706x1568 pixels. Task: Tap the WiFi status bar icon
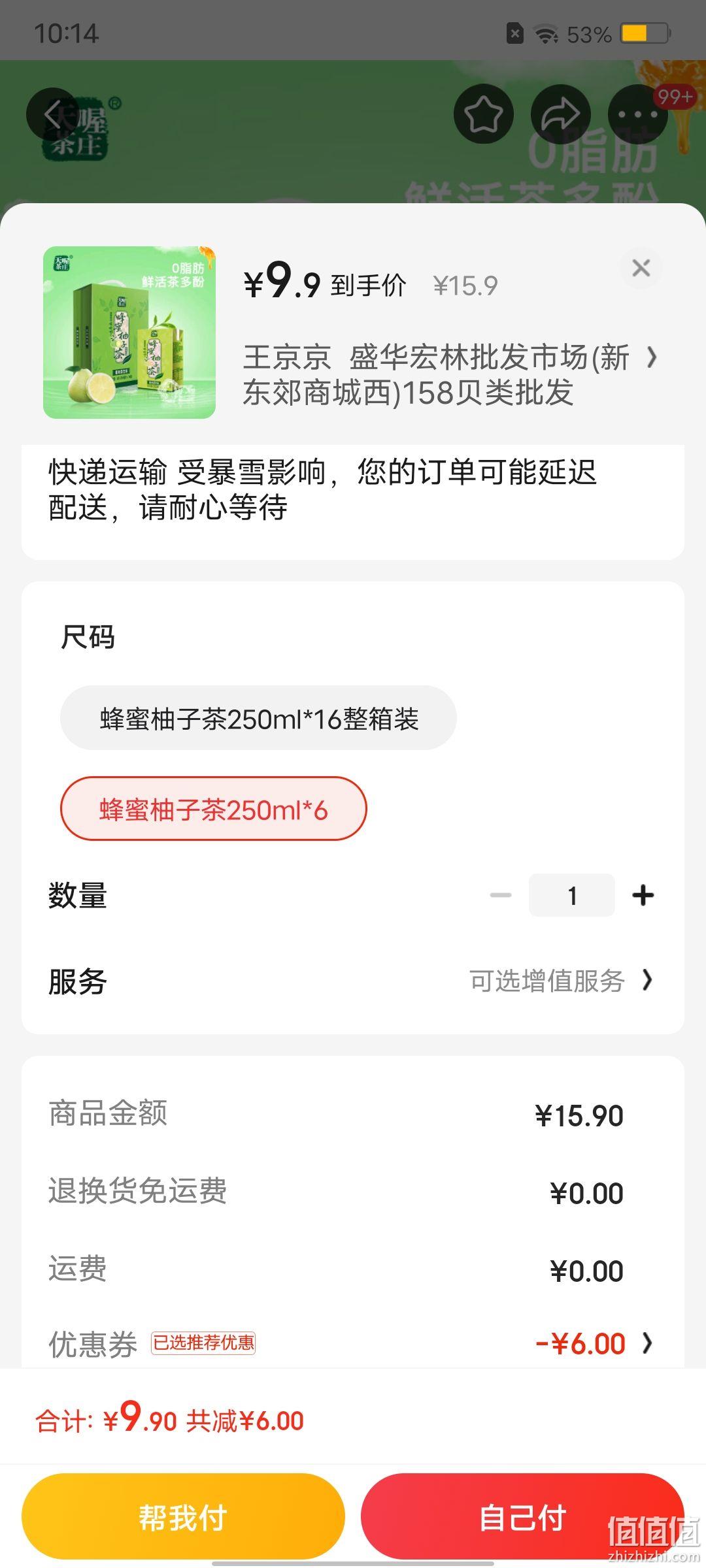tap(546, 33)
